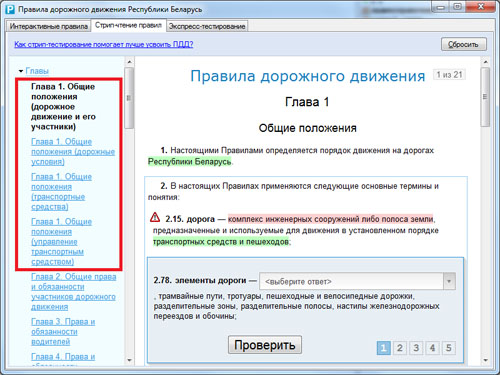Click the red warning triangle beside 2.15
The width and height of the screenshot is (500, 375).
click(x=155, y=217)
